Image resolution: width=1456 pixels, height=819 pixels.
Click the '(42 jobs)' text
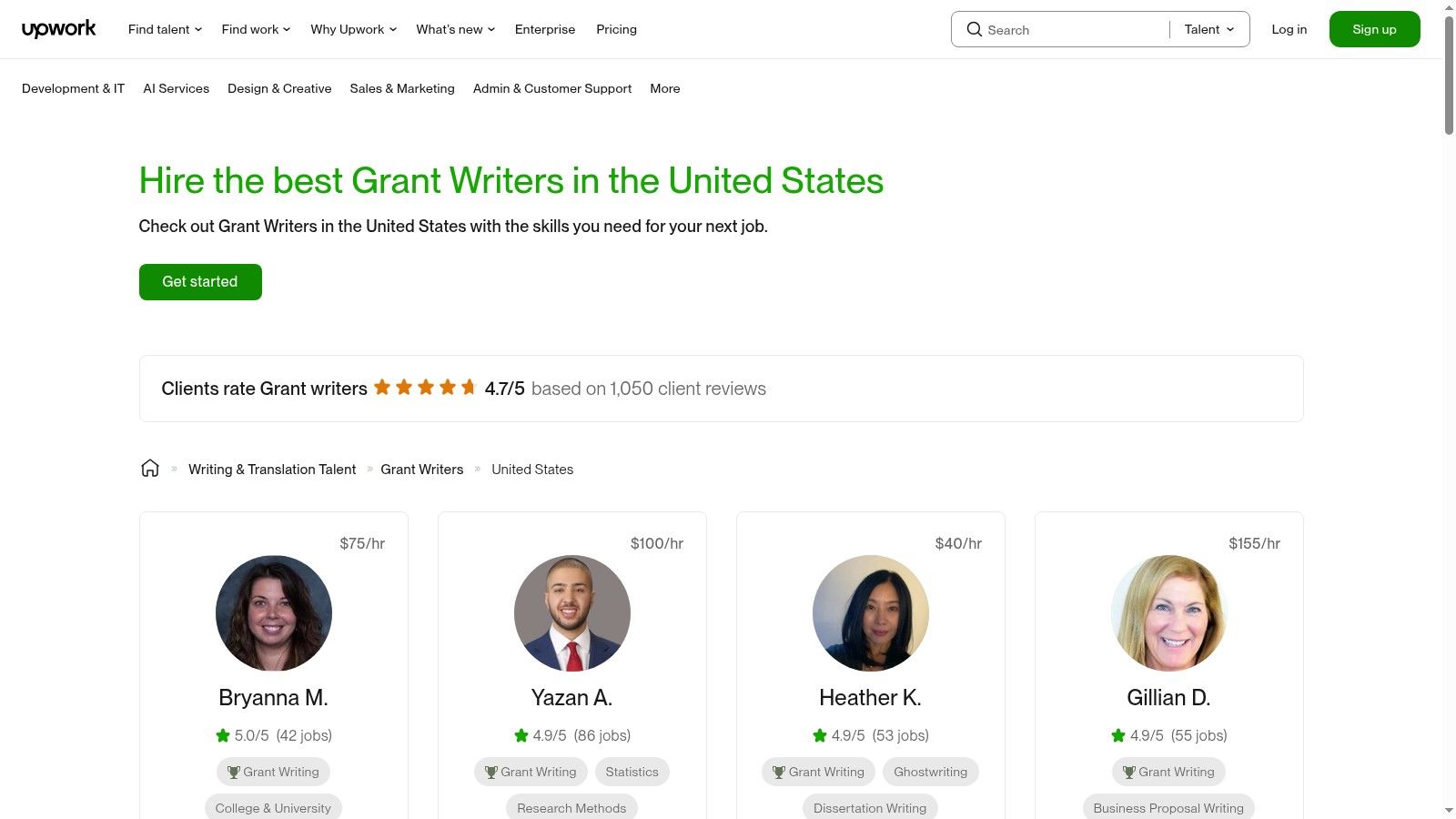tap(304, 735)
